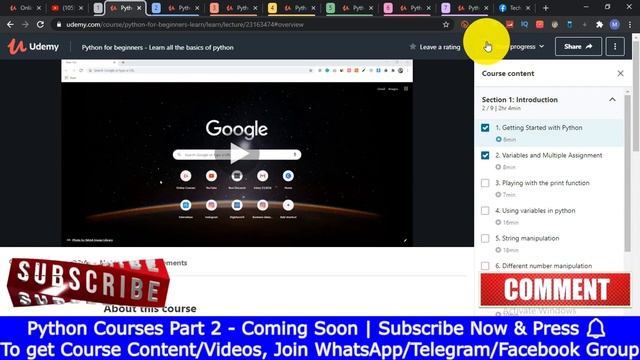Go to Udemy home via logo

33,47
